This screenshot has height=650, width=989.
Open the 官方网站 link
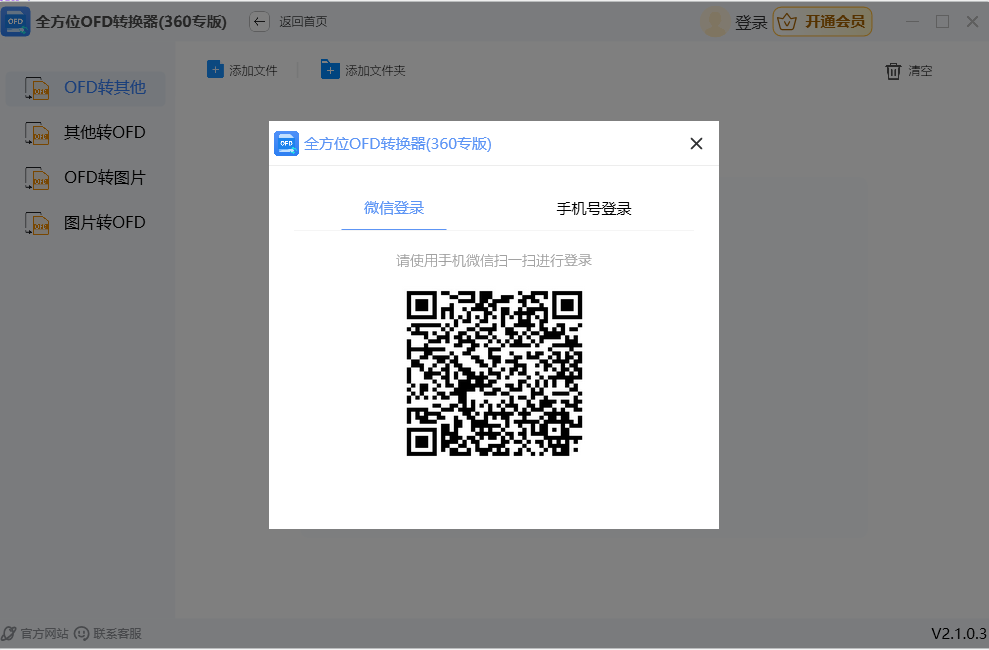pos(44,633)
